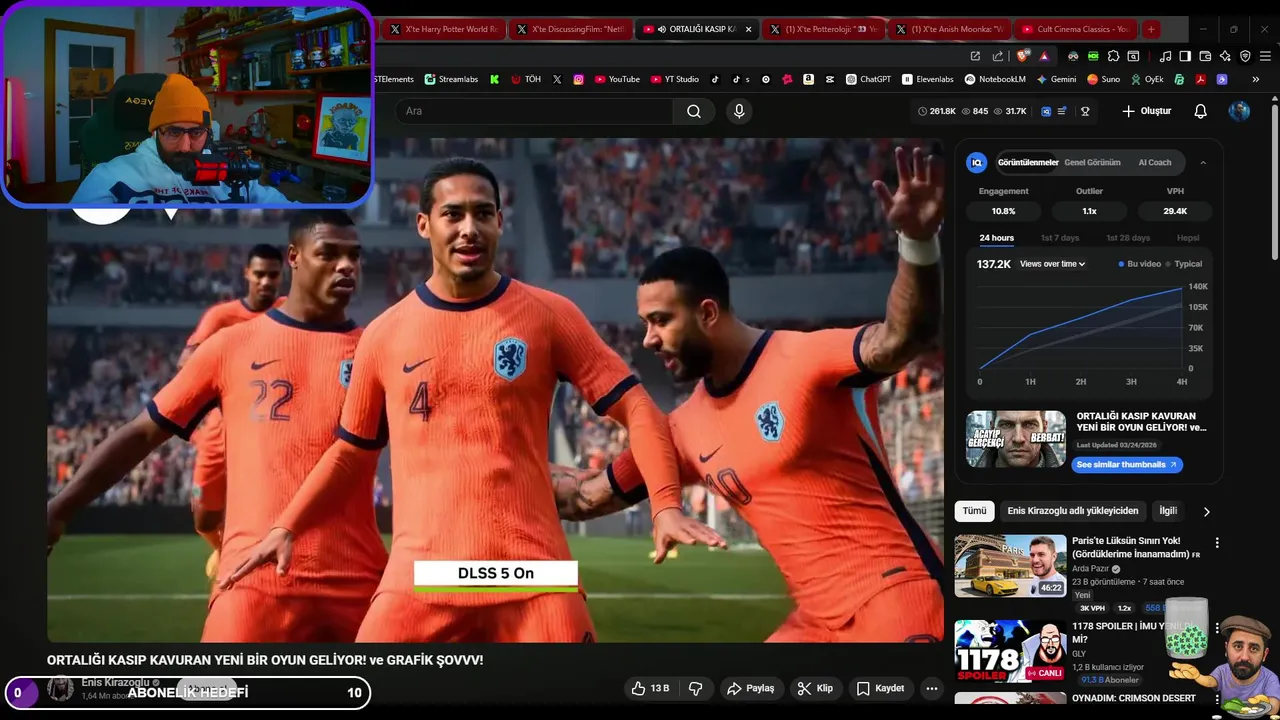Activate voice search microphone
The width and height of the screenshot is (1280, 720).
tap(739, 111)
